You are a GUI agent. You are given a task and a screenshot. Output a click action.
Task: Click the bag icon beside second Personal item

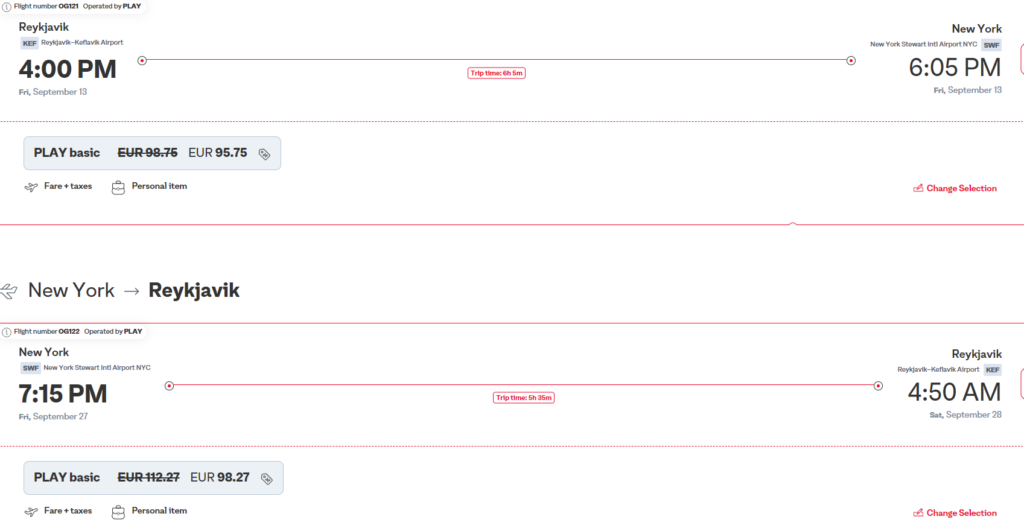tap(118, 512)
